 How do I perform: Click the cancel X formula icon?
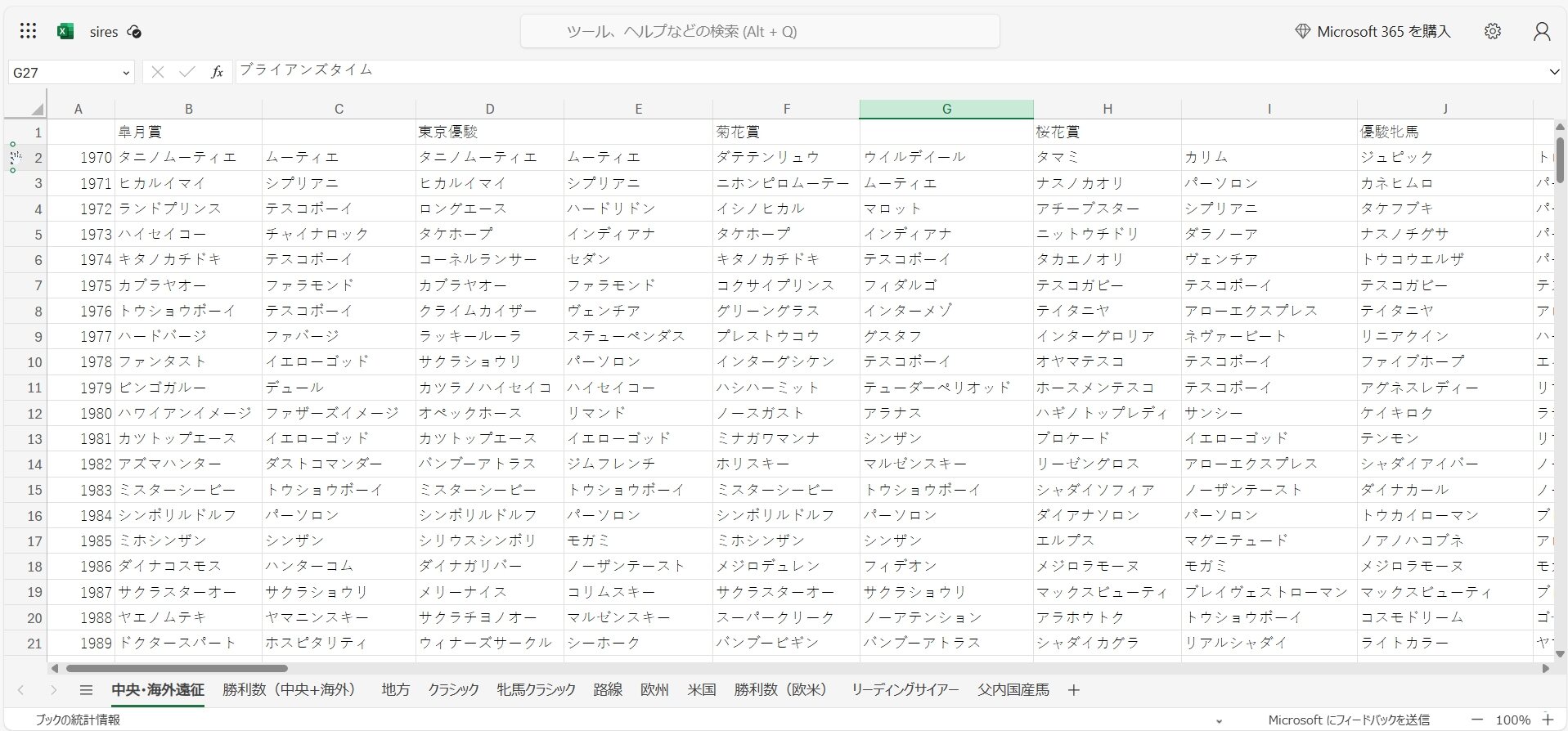pos(158,72)
